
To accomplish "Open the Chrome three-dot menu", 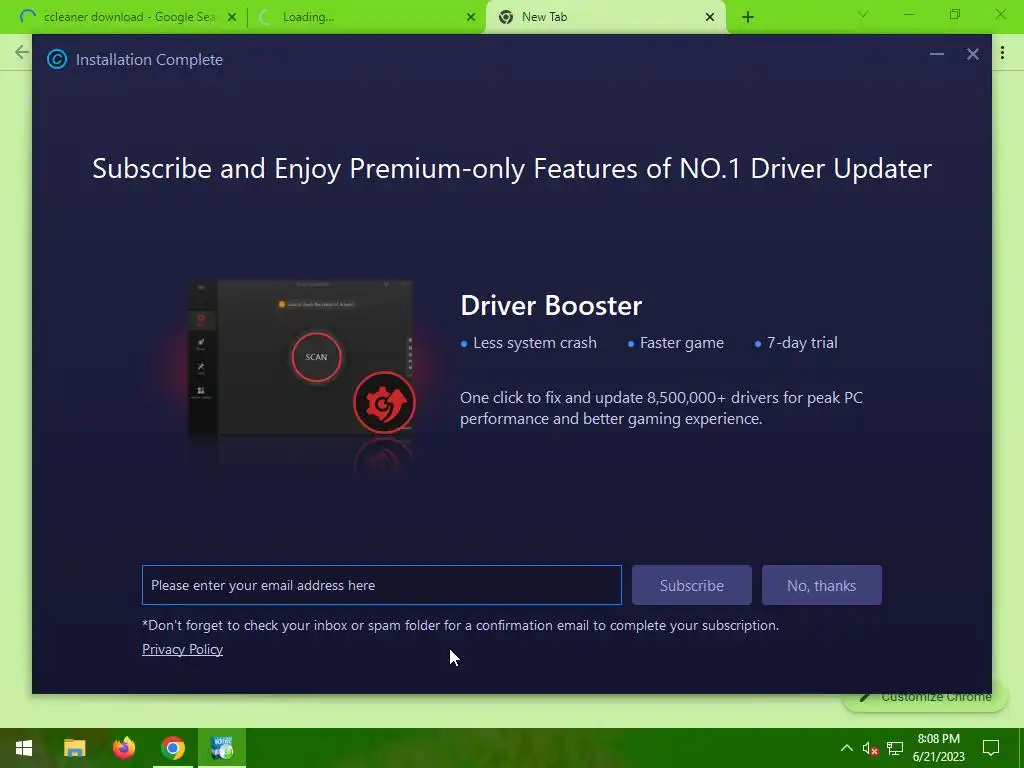I will [x=1002, y=53].
